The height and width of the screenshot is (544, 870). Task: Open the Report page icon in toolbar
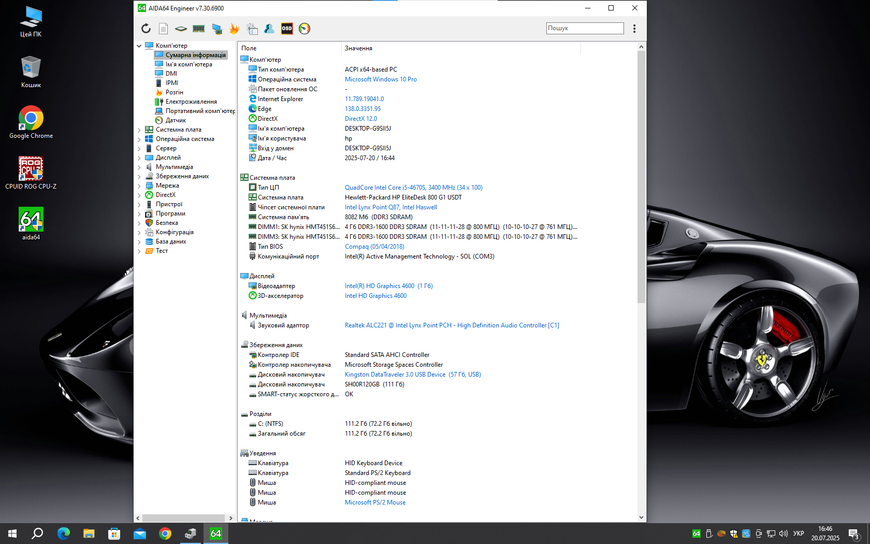[x=163, y=28]
